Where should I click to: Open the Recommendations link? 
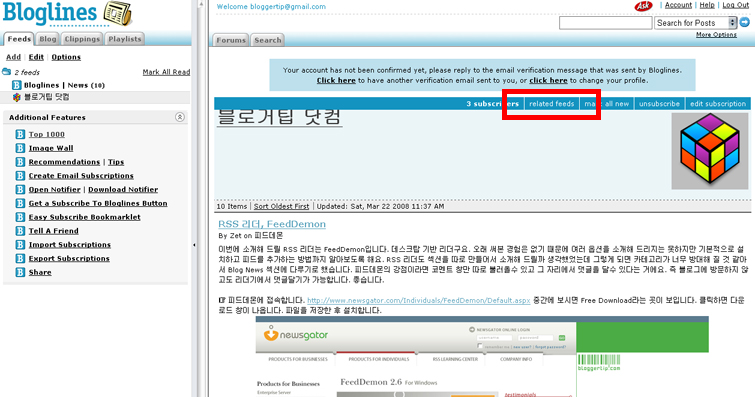(x=64, y=162)
